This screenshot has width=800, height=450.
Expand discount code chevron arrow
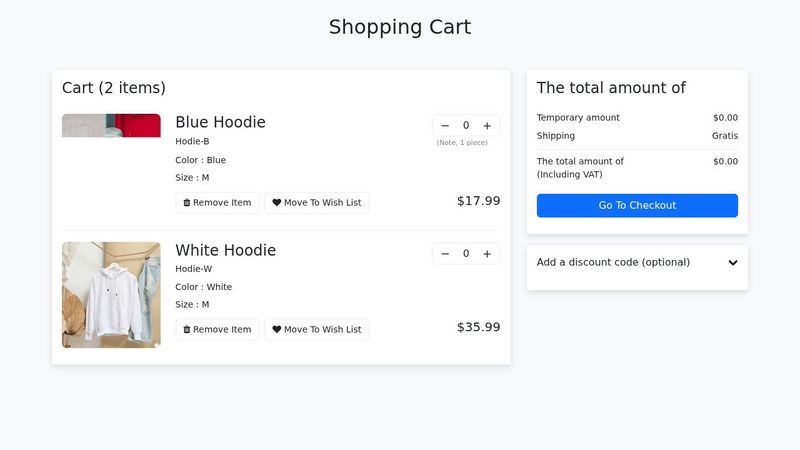point(733,263)
